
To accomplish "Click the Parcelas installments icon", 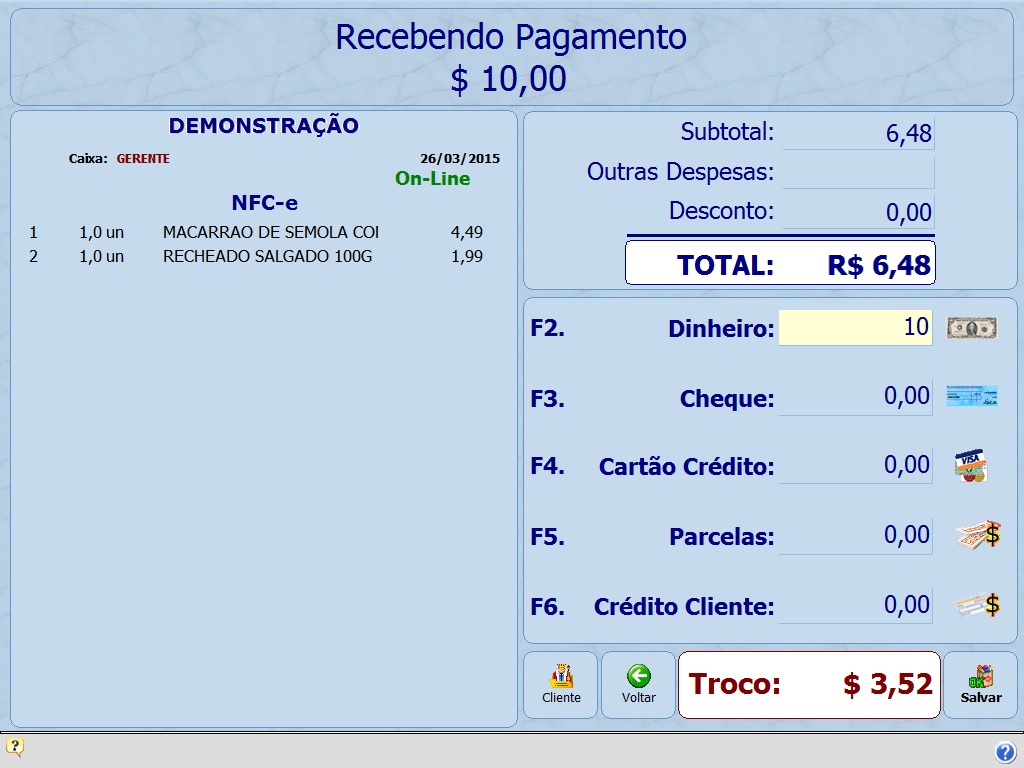I will 978,535.
